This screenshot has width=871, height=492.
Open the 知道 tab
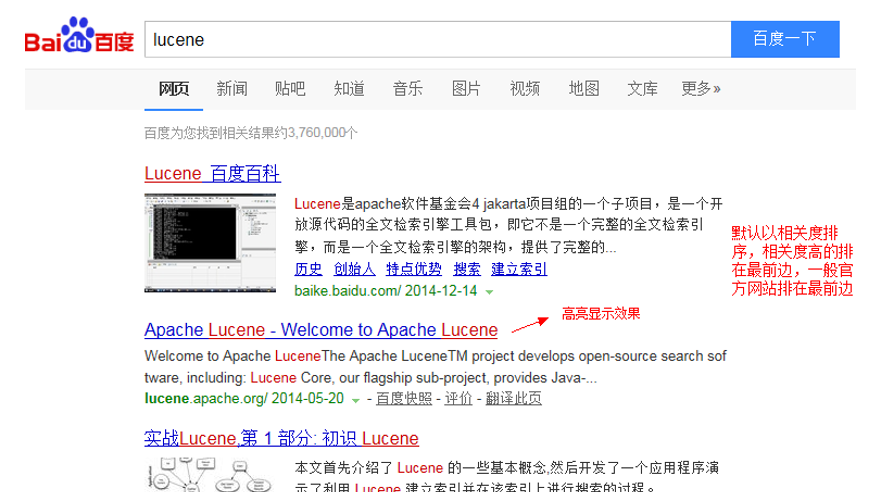click(349, 89)
